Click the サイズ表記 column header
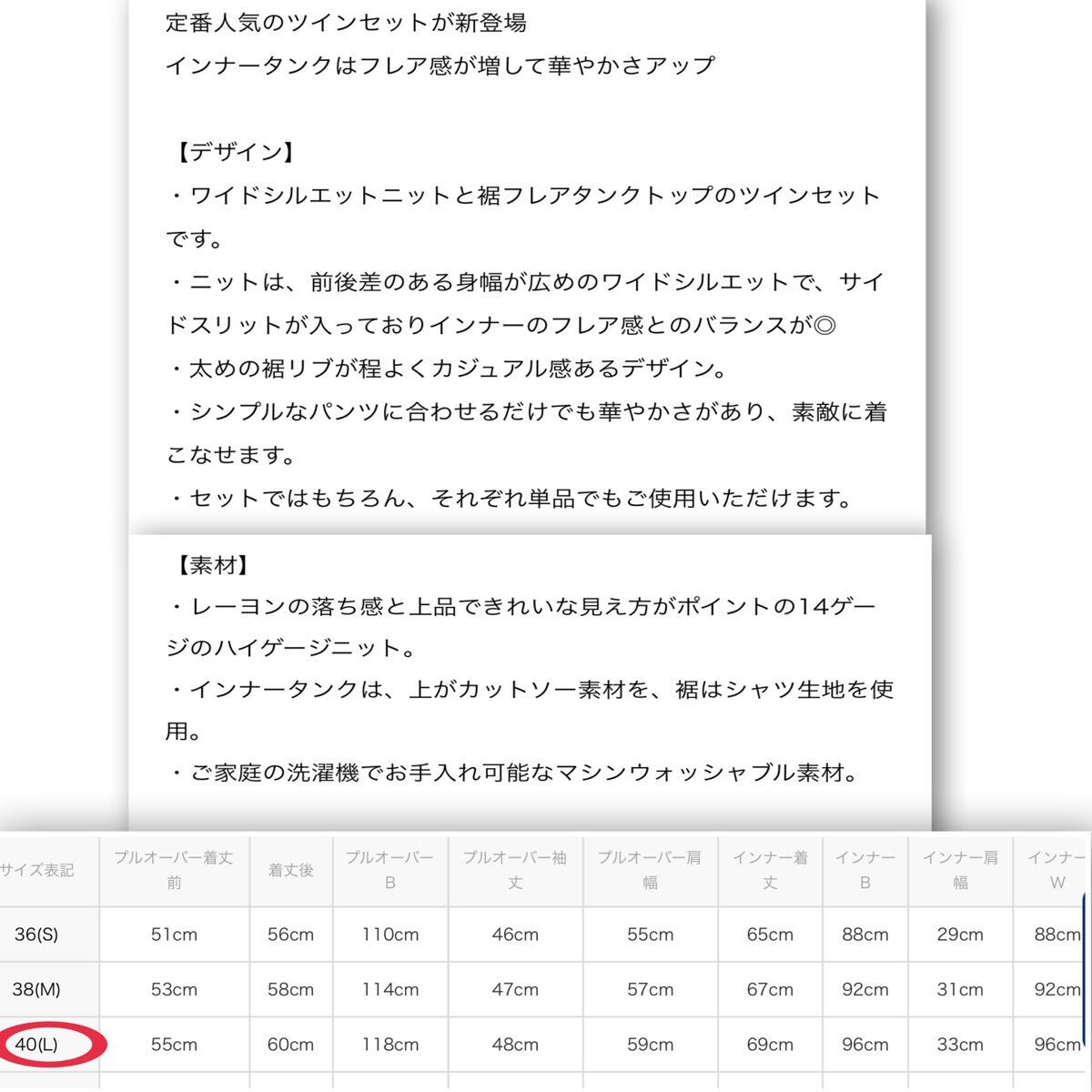The image size is (1092, 1092). pyautogui.click(x=36, y=870)
